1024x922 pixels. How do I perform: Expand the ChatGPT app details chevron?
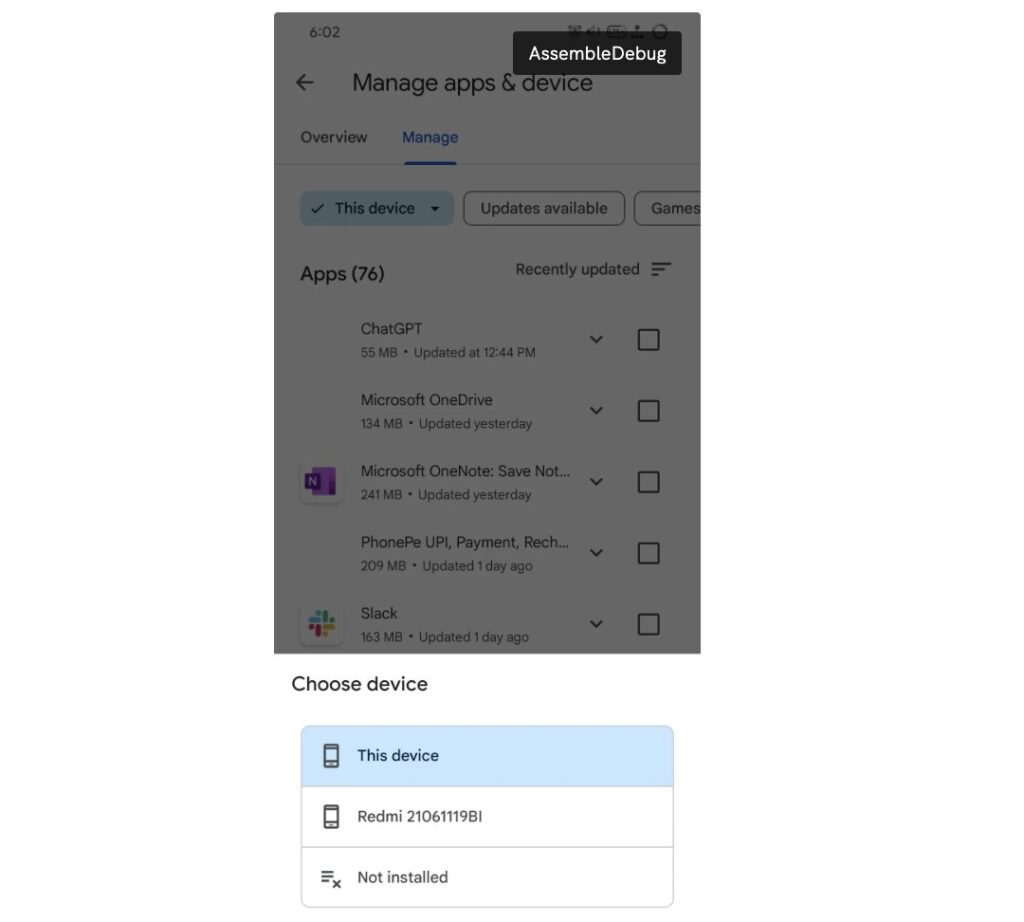pyautogui.click(x=596, y=340)
